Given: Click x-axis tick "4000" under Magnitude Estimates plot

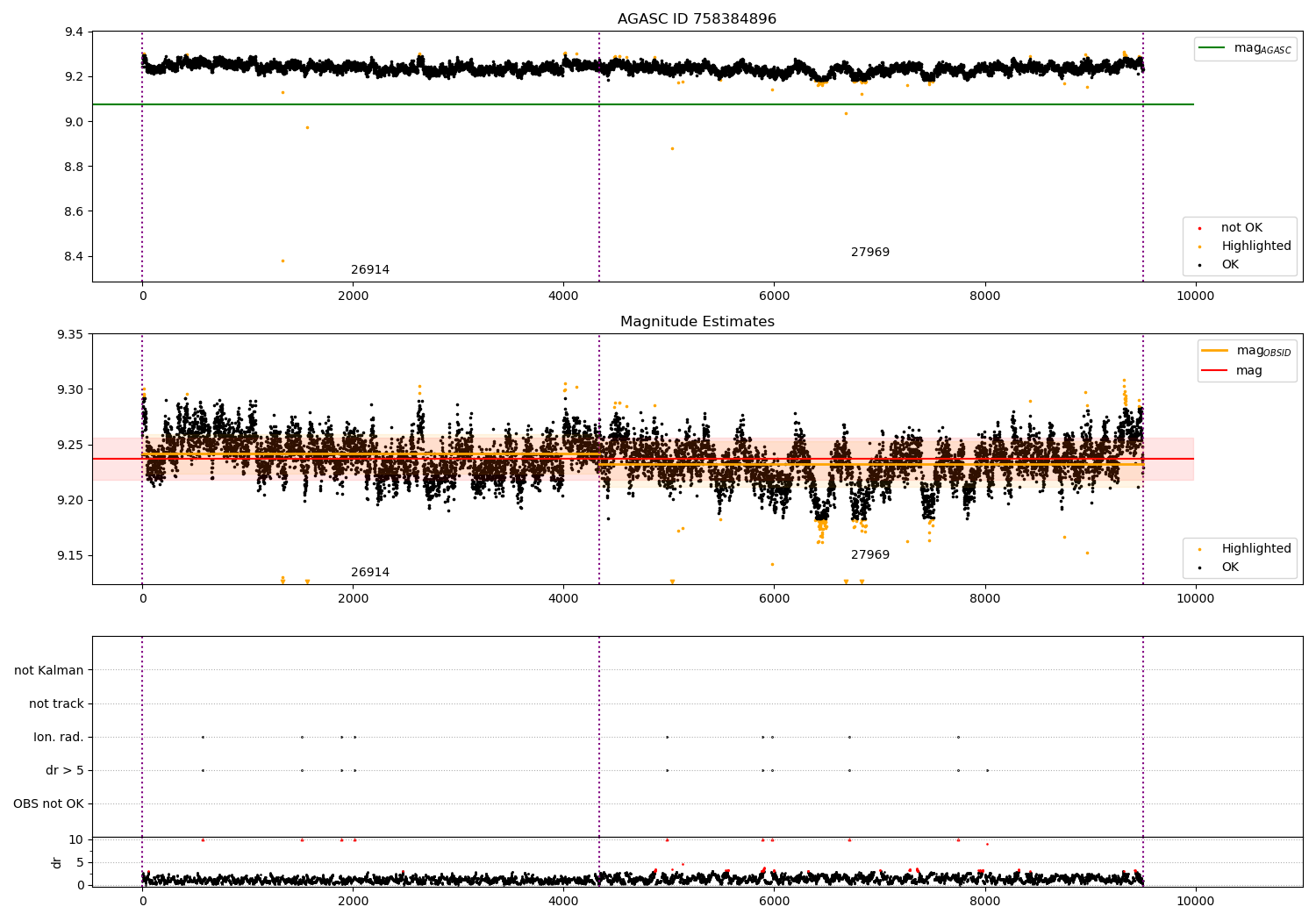Looking at the screenshot, I should coord(563,599).
